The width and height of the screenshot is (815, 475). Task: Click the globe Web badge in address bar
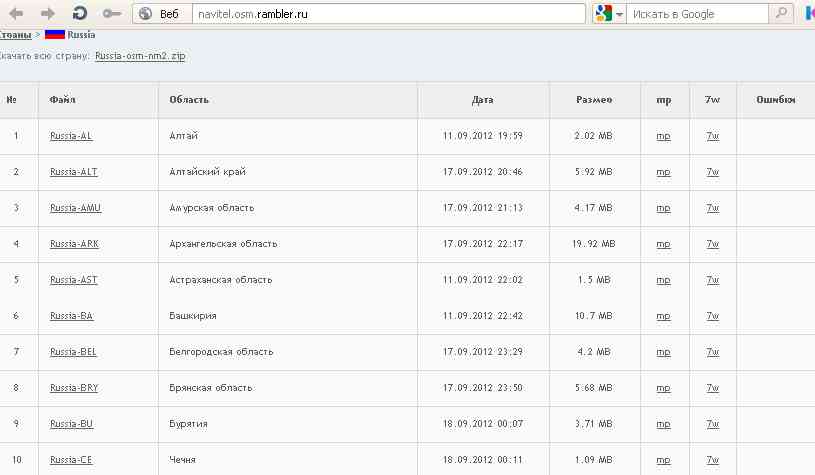pyautogui.click(x=160, y=14)
